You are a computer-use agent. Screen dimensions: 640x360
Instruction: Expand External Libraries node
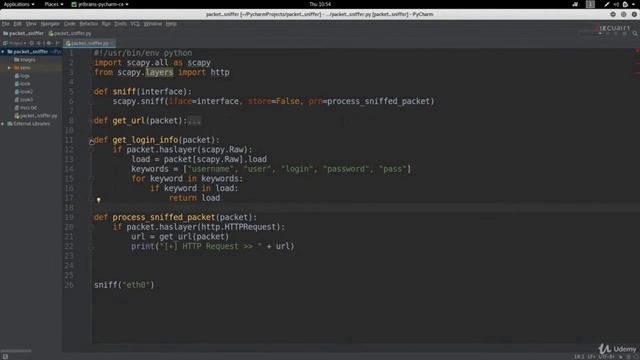(x=3, y=124)
